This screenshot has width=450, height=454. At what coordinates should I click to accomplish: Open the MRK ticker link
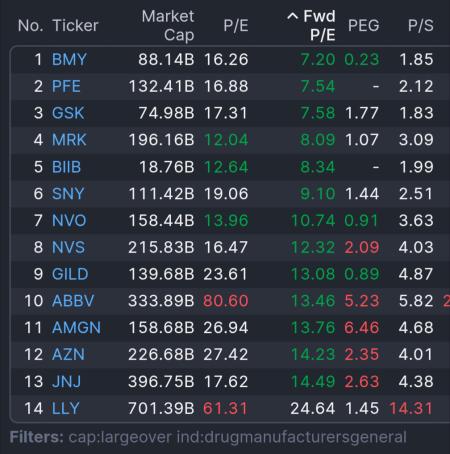point(69,140)
